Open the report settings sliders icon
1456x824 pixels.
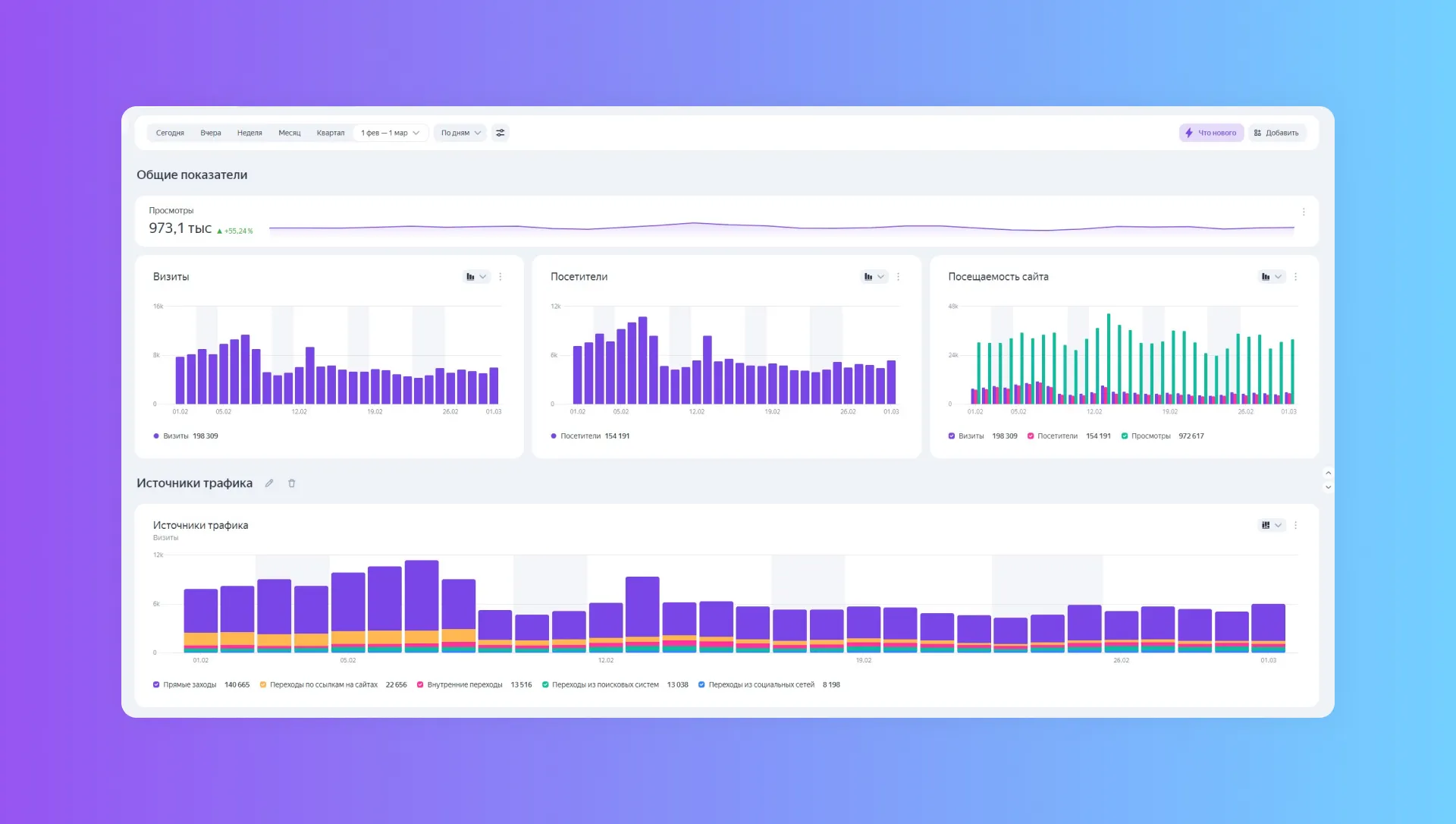coord(500,133)
